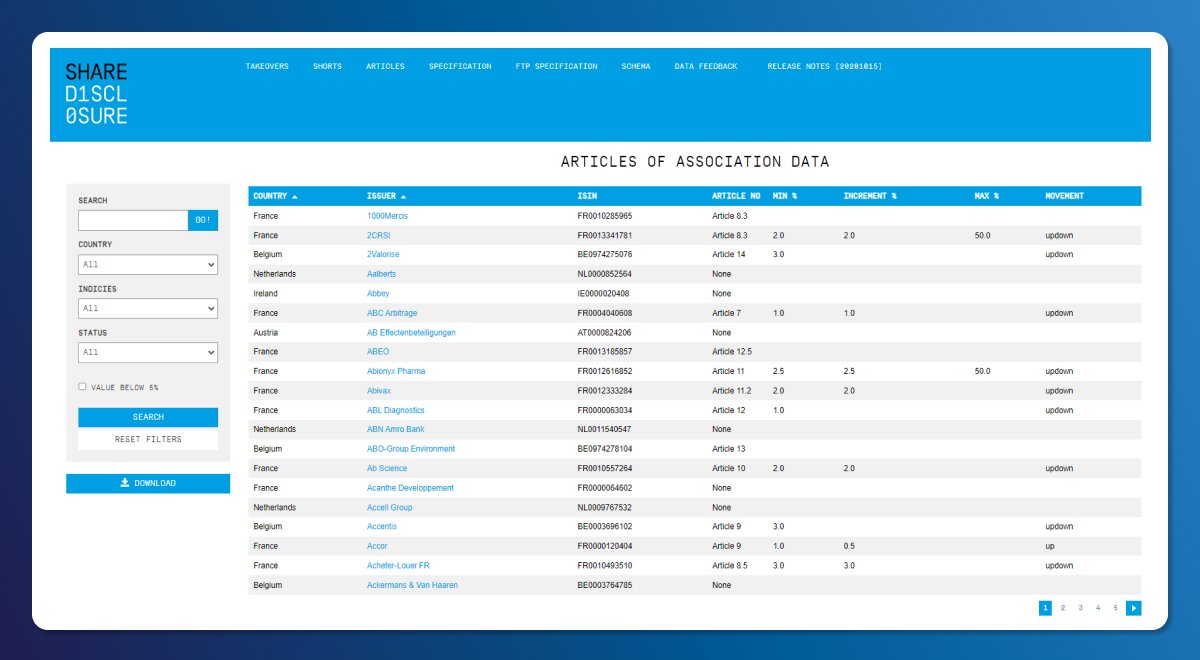Open the FTP Specification page
Screen dimensions: 1200x660
pyautogui.click(x=556, y=66)
